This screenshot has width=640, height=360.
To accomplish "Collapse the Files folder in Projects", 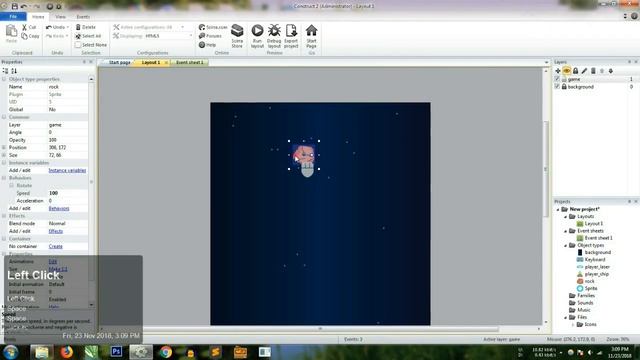I will 566,317.
